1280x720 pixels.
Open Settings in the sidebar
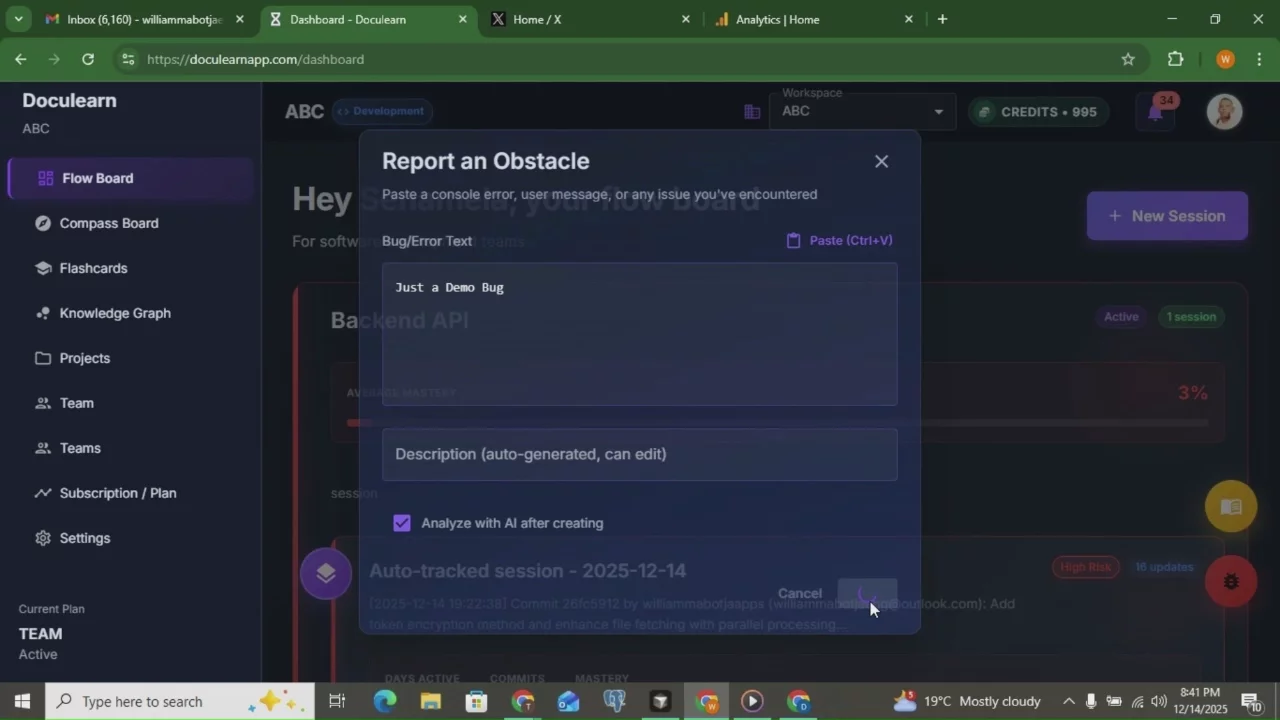point(84,538)
